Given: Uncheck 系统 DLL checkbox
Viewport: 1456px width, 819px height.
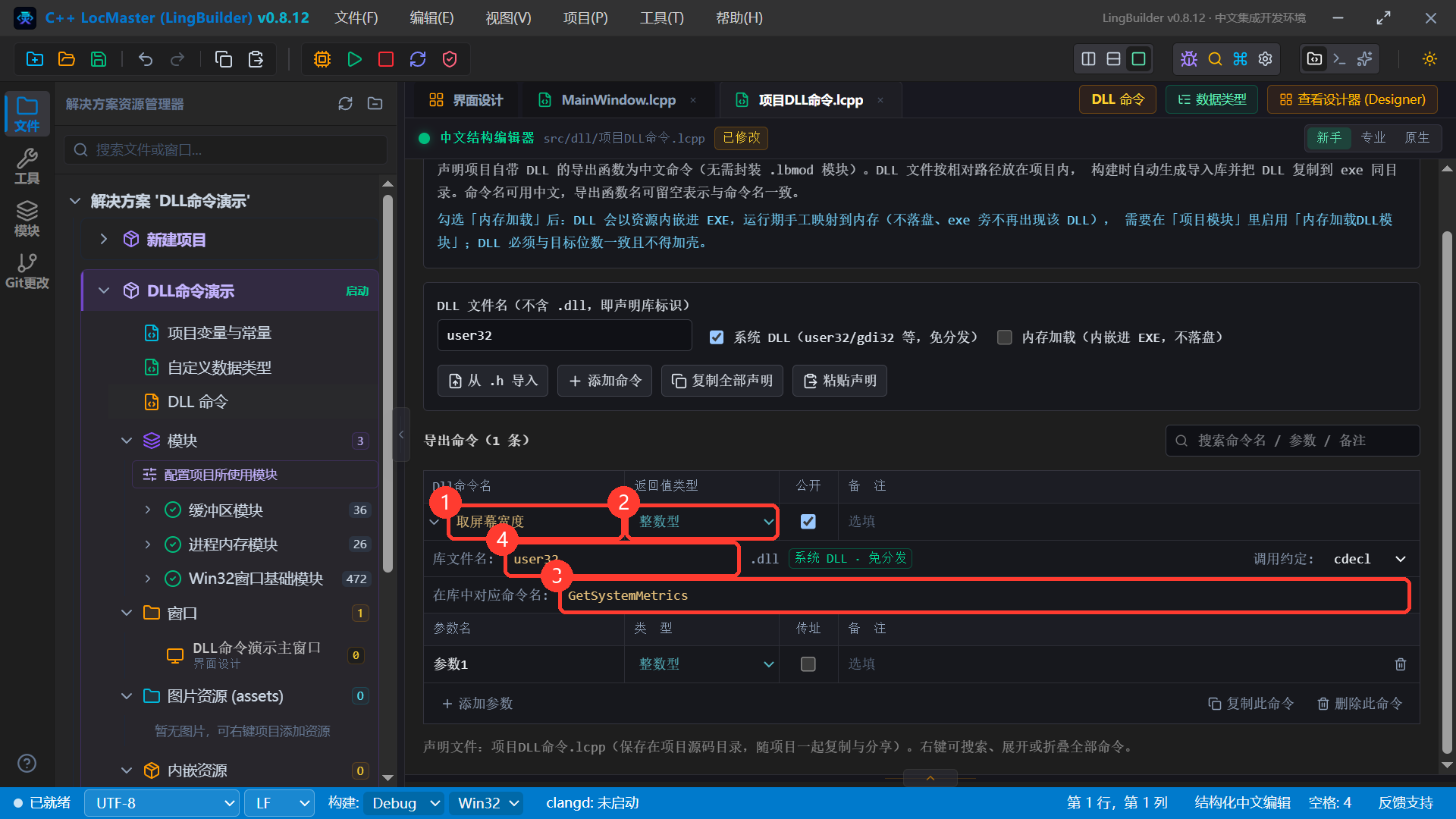Looking at the screenshot, I should [x=717, y=337].
